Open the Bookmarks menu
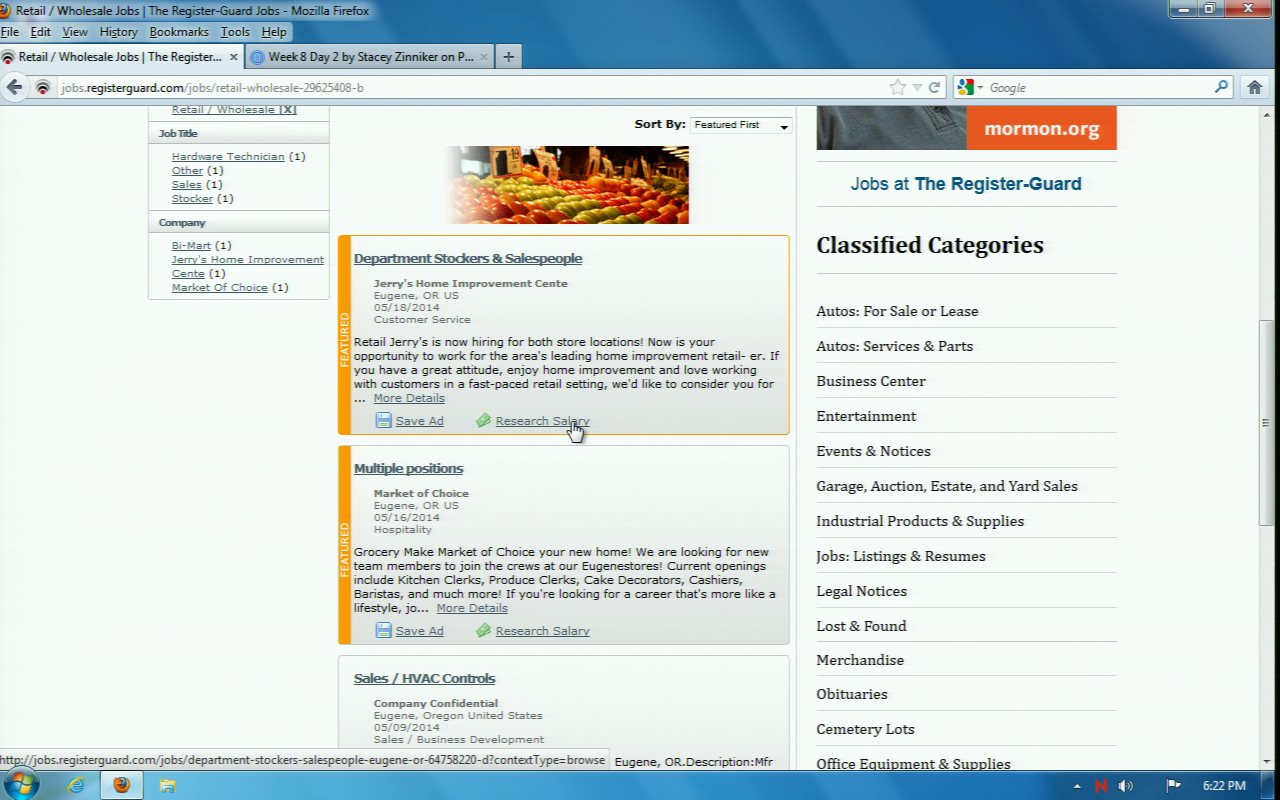This screenshot has width=1280, height=800. click(x=178, y=32)
